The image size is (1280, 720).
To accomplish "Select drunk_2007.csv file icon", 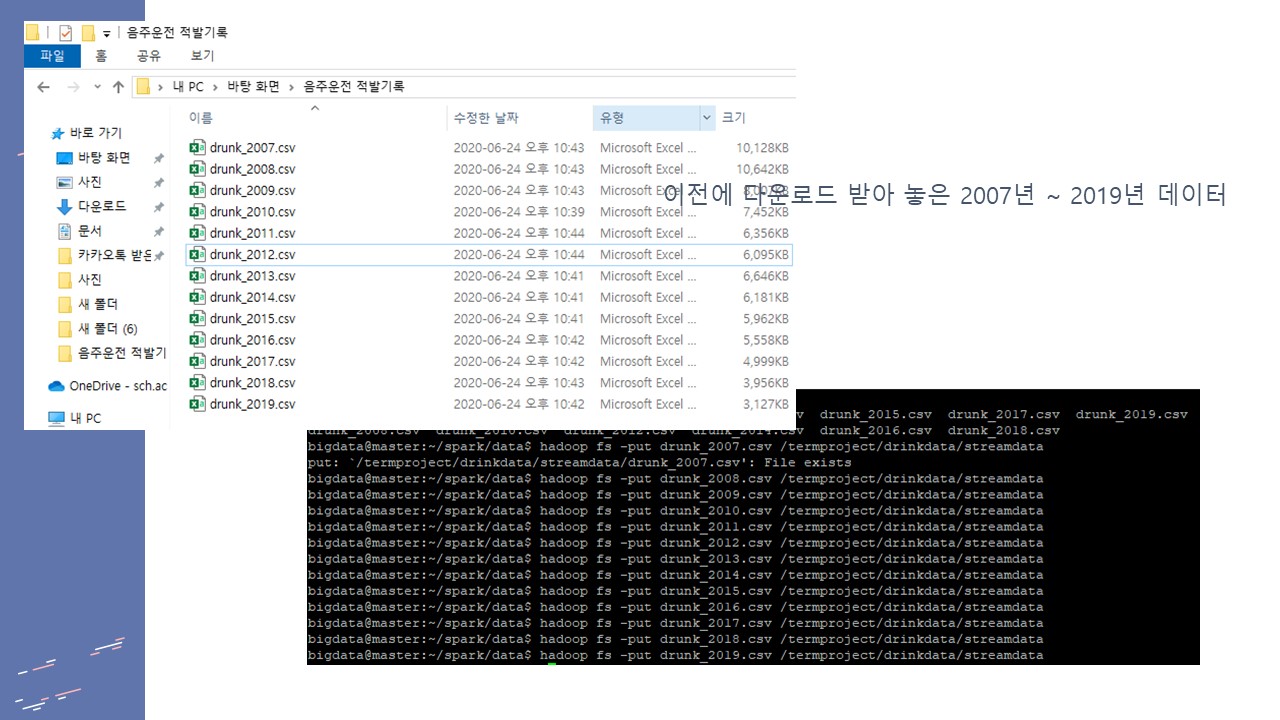I will (x=197, y=148).
